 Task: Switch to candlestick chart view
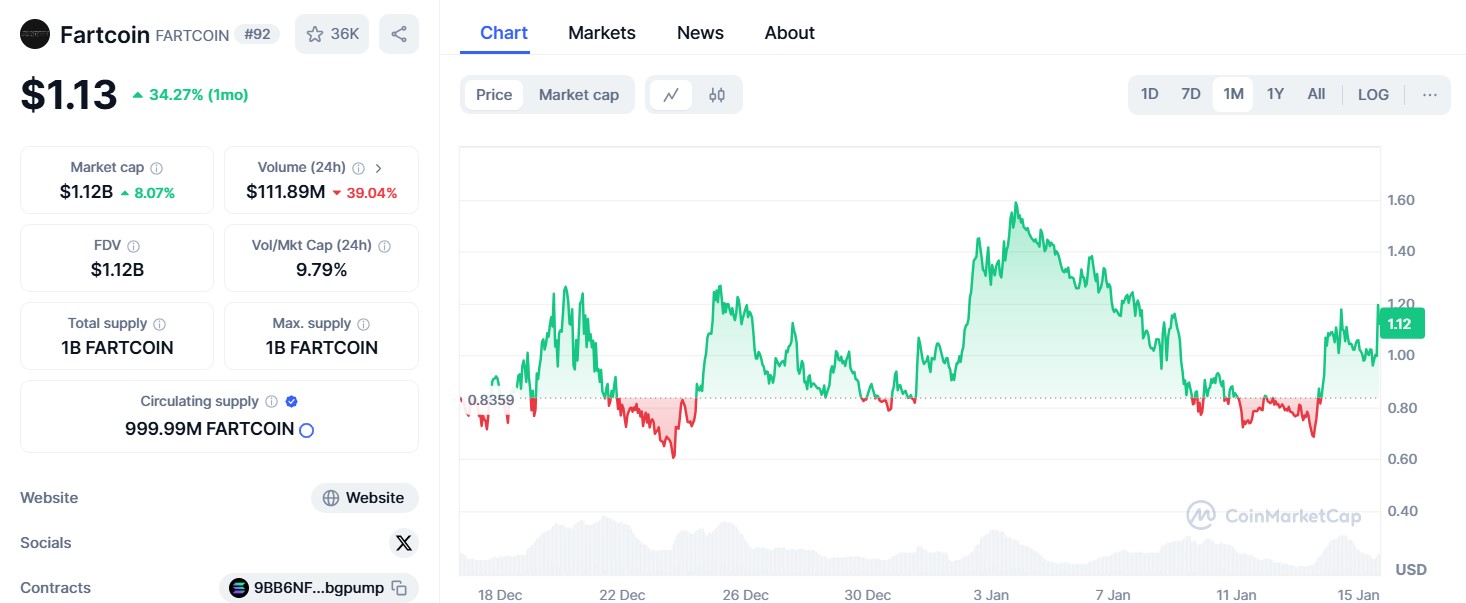click(x=717, y=95)
